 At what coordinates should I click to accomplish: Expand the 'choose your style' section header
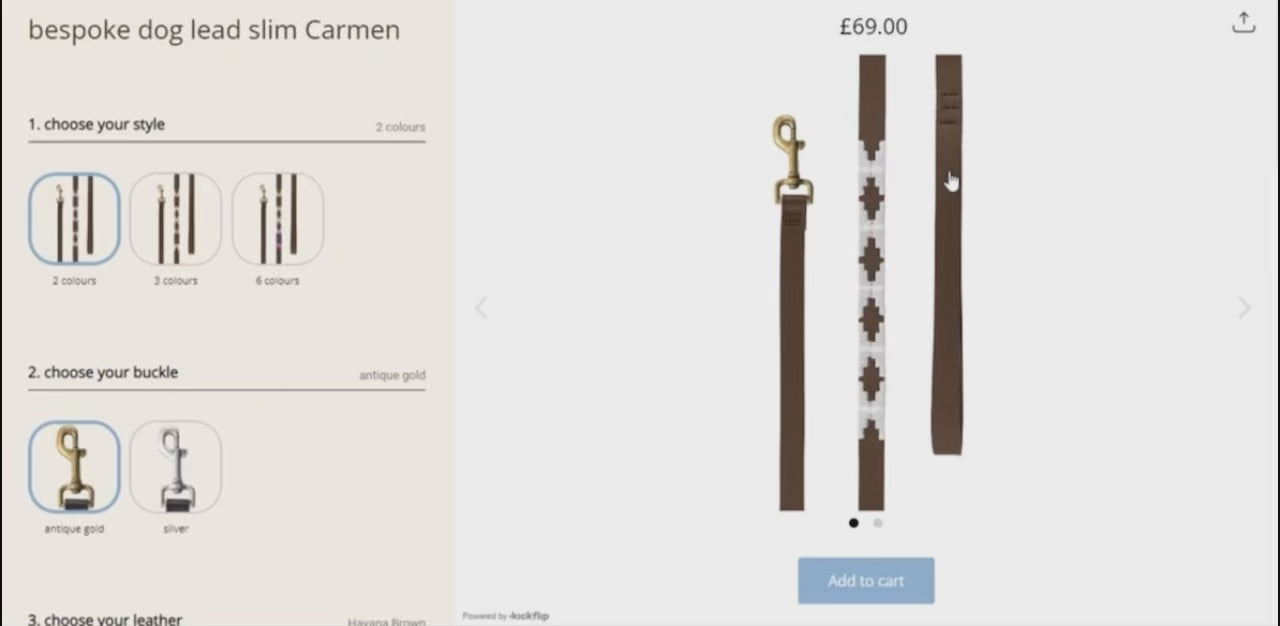227,125
